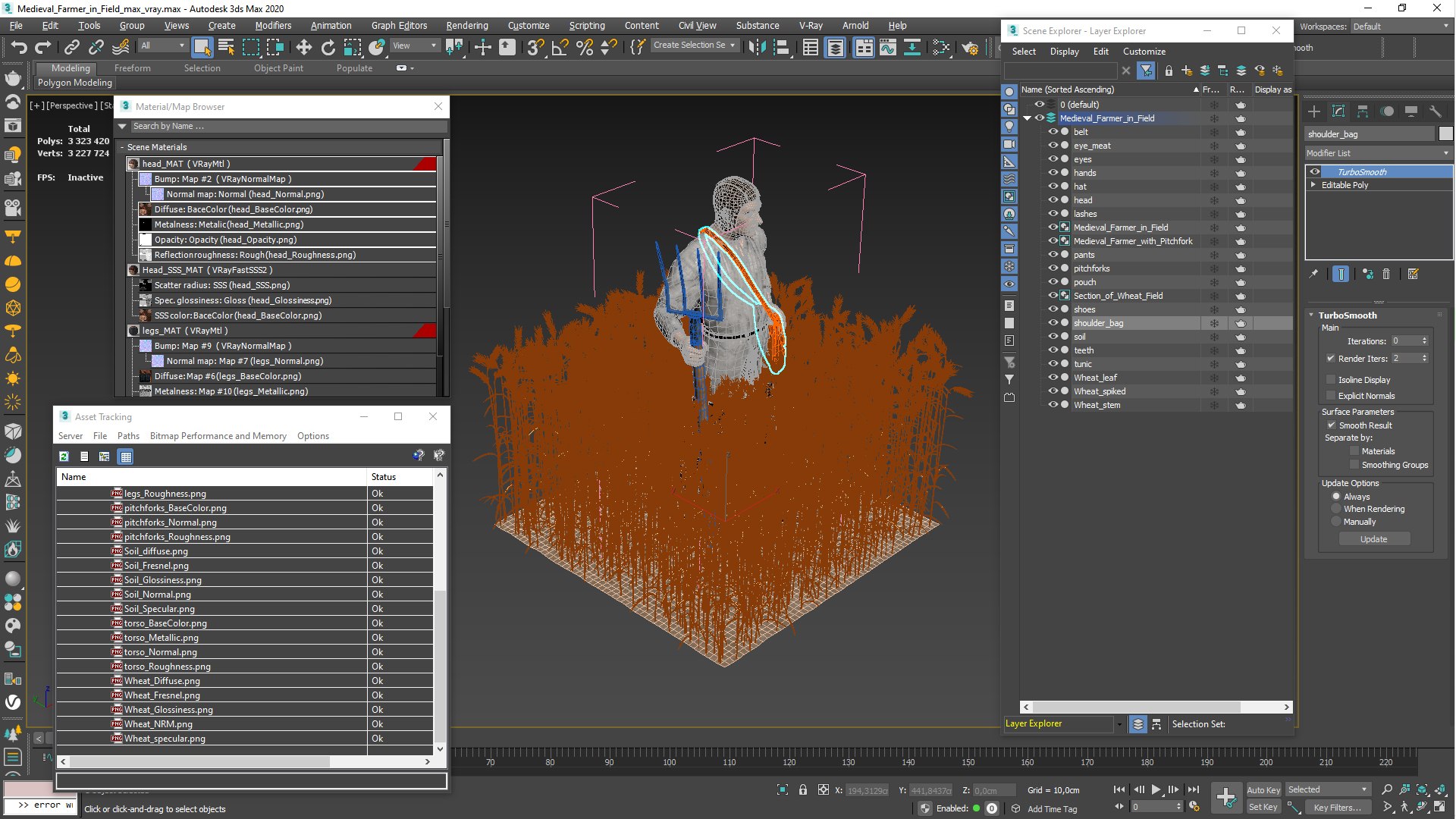Image resolution: width=1456 pixels, height=819 pixels.
Task: Click the TurboSmooth Update button
Action: click(1373, 539)
